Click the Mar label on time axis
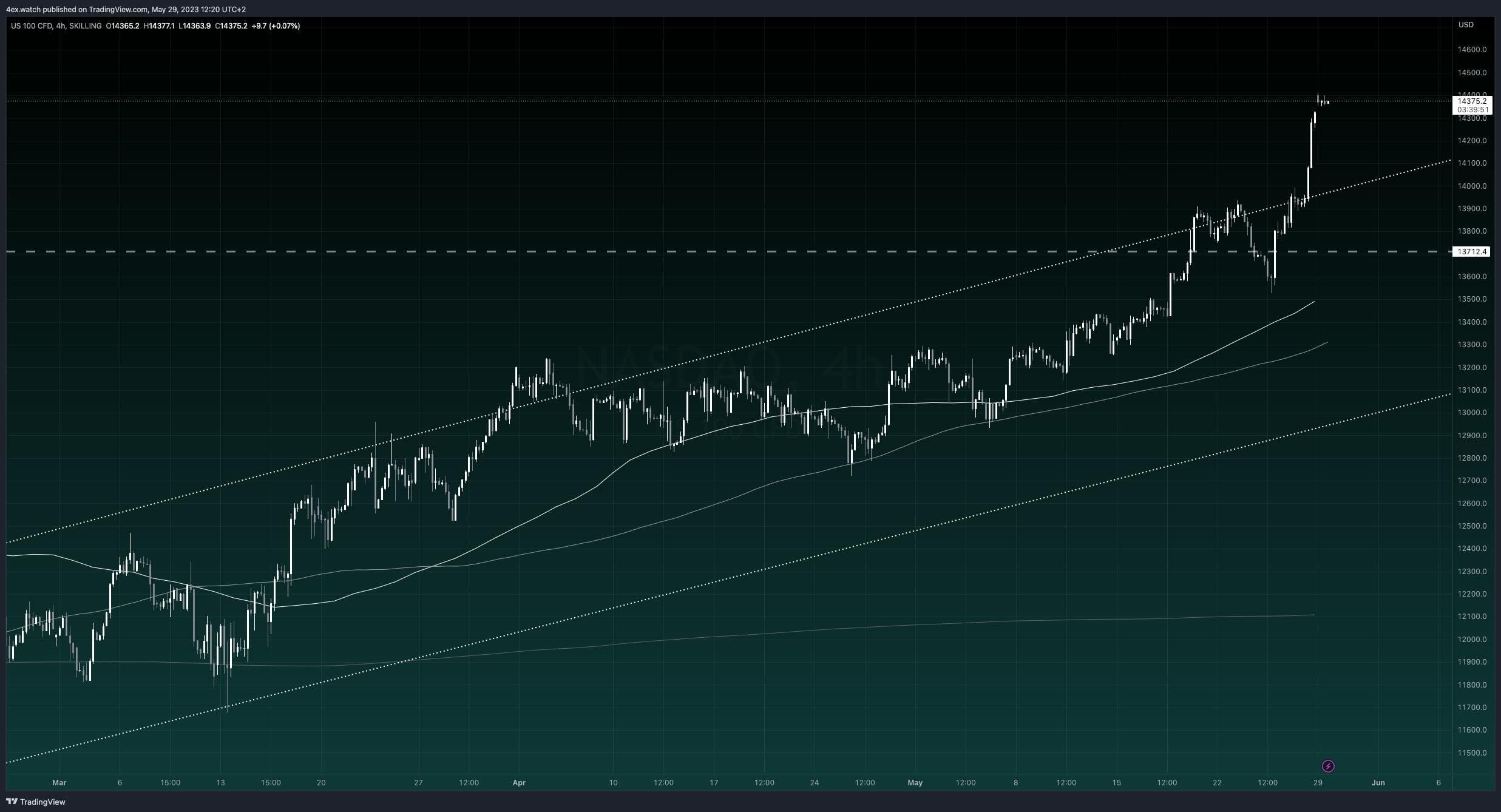Viewport: 1501px width, 812px height. coord(59,783)
